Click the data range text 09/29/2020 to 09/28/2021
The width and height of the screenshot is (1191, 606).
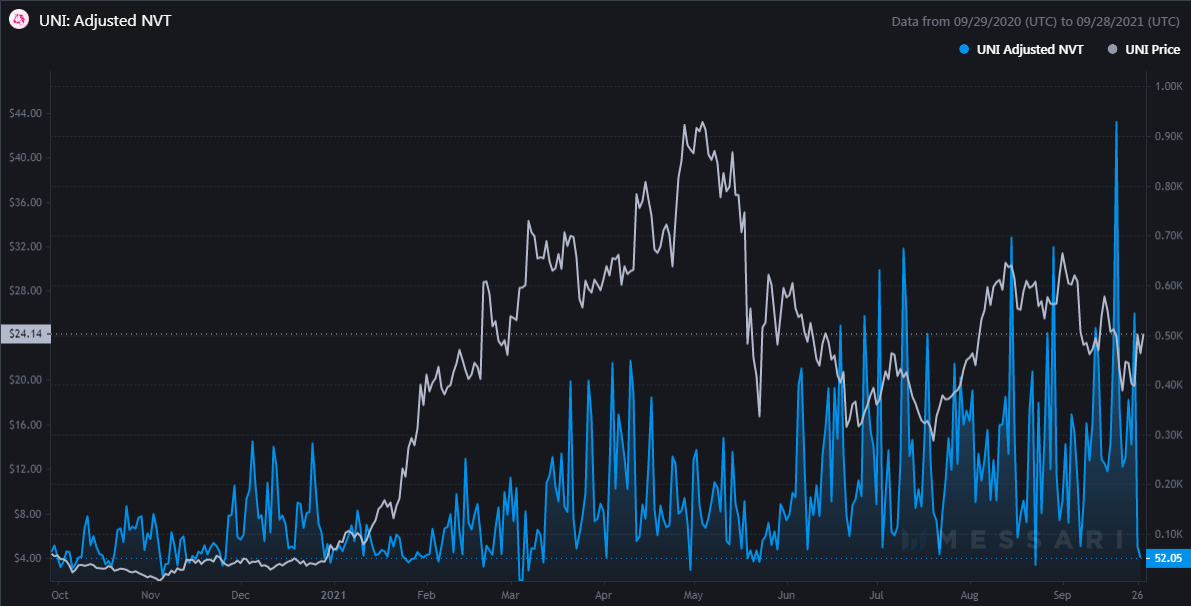1036,21
